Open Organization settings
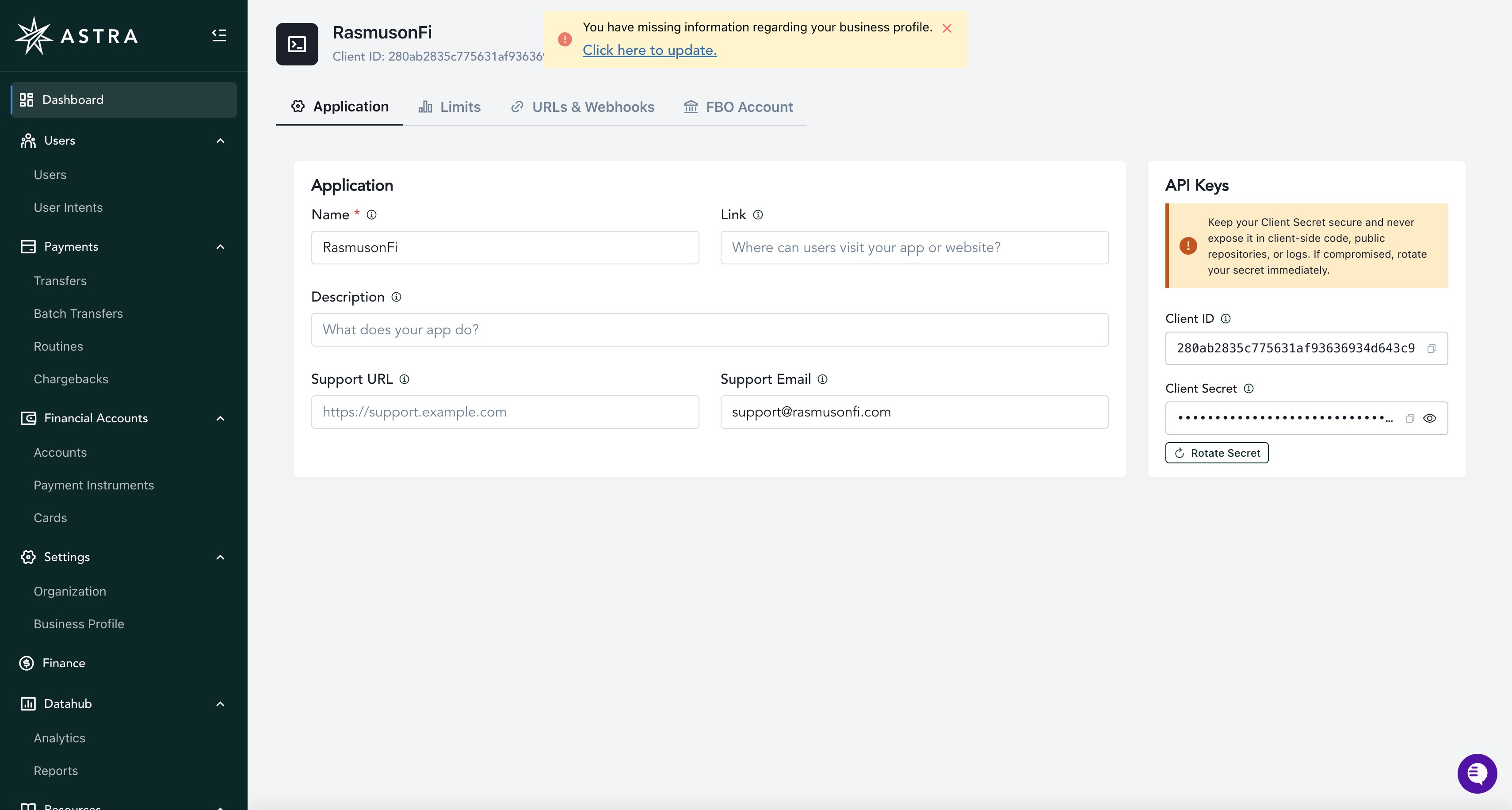The width and height of the screenshot is (1512, 810). (70, 592)
